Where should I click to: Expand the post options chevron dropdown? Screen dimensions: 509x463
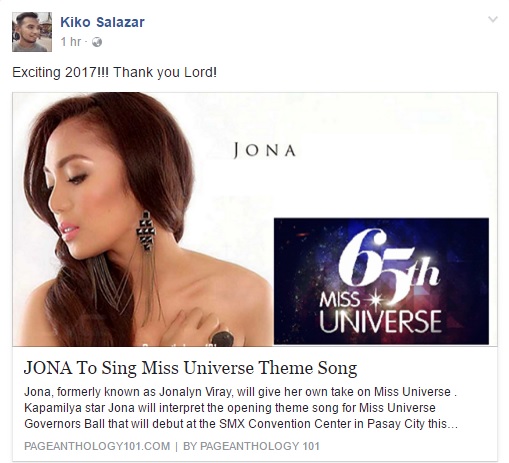click(x=493, y=19)
